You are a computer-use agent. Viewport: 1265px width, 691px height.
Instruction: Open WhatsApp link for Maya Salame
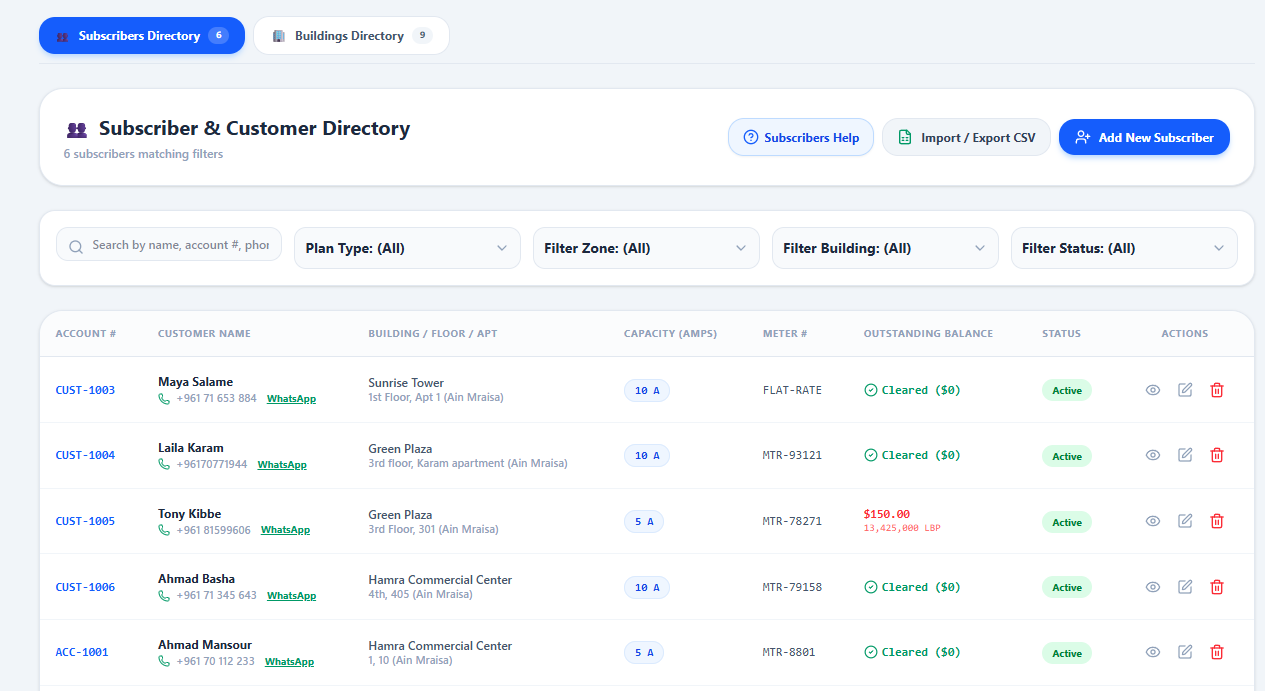coord(291,399)
